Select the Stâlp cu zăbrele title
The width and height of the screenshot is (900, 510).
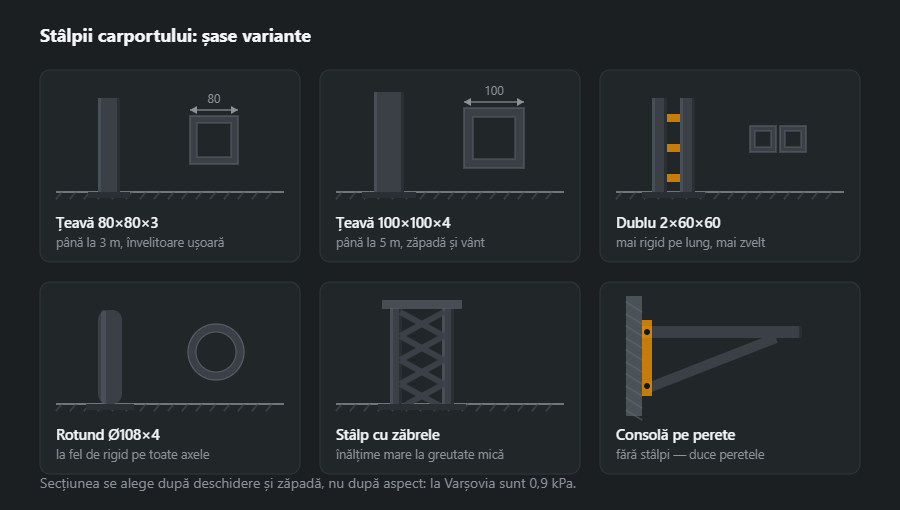[388, 435]
